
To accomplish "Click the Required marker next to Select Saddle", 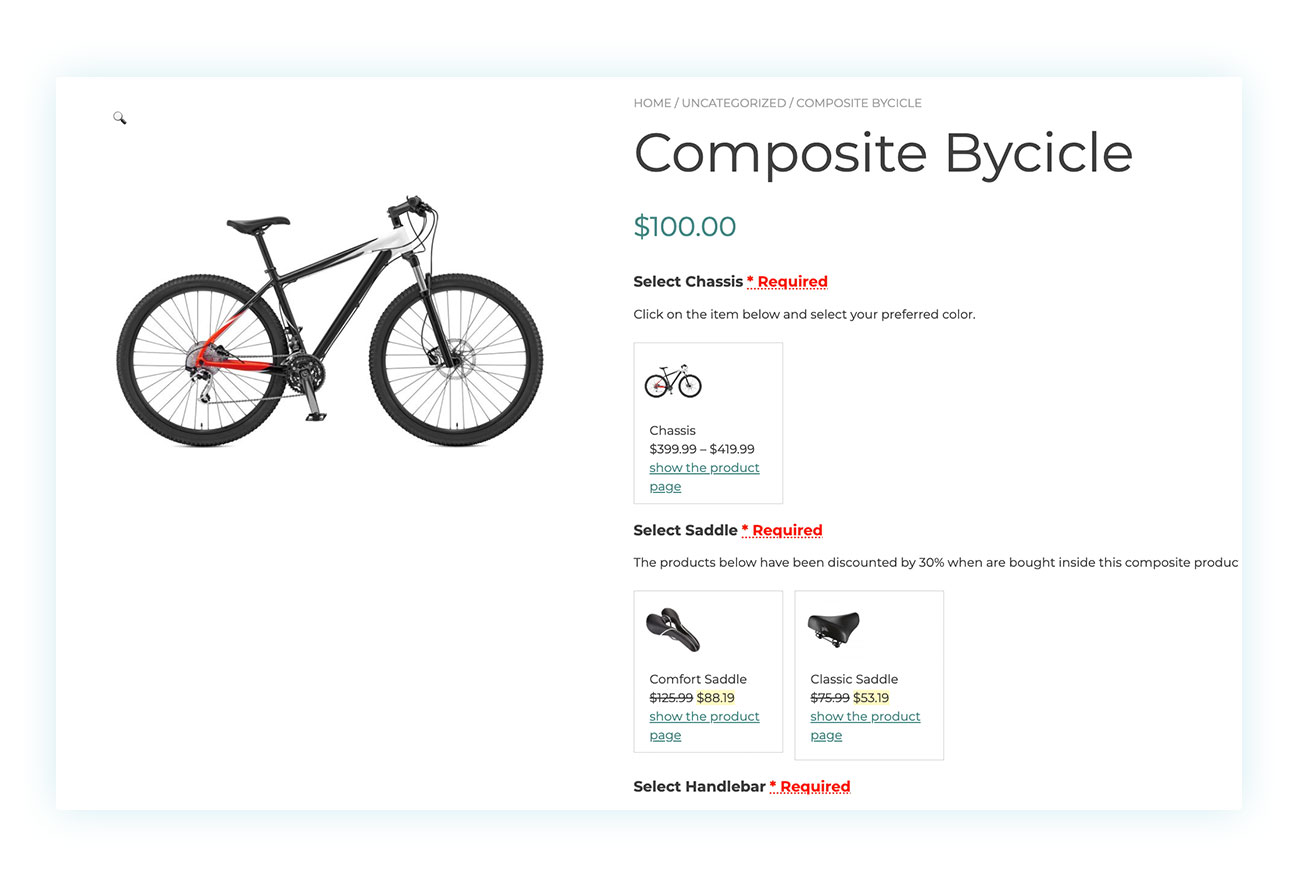I will click(782, 530).
